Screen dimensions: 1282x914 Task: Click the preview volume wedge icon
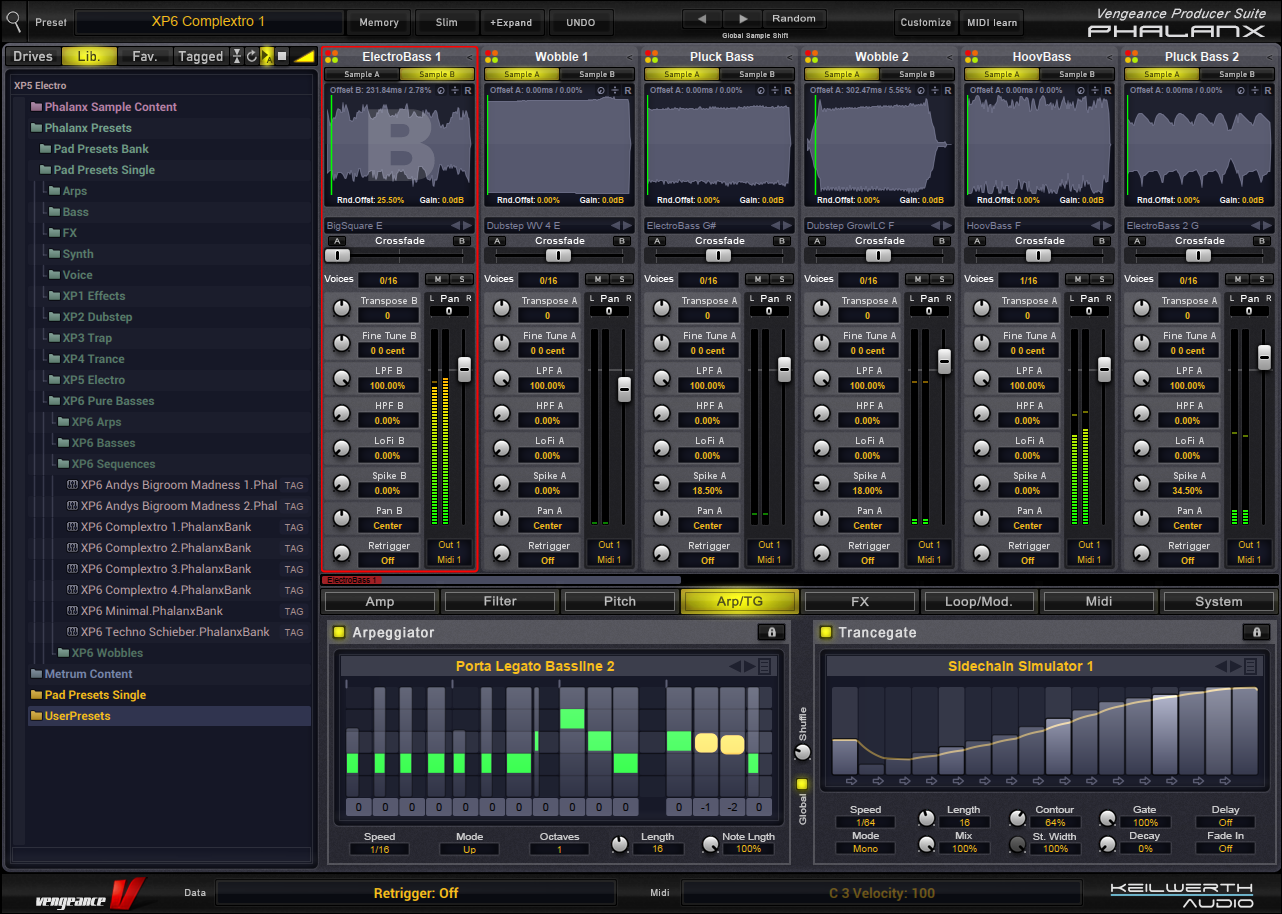304,57
